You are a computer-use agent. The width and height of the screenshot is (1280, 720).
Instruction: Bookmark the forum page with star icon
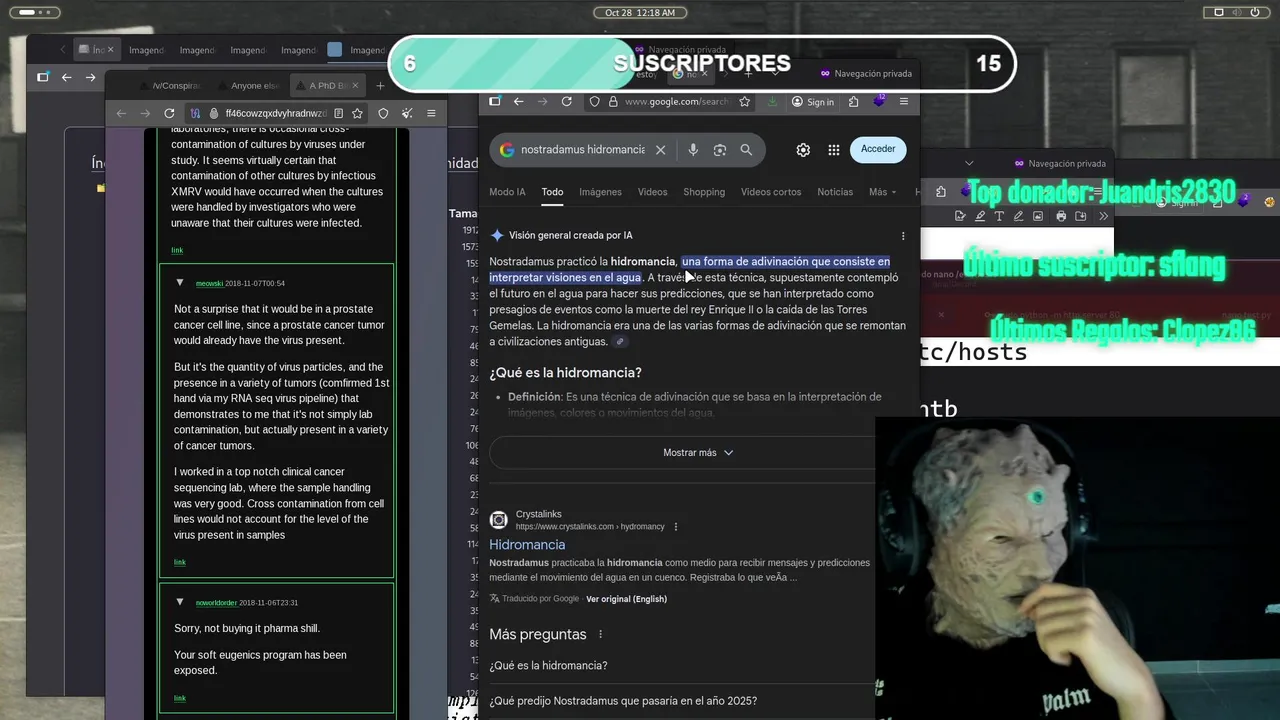tap(357, 113)
